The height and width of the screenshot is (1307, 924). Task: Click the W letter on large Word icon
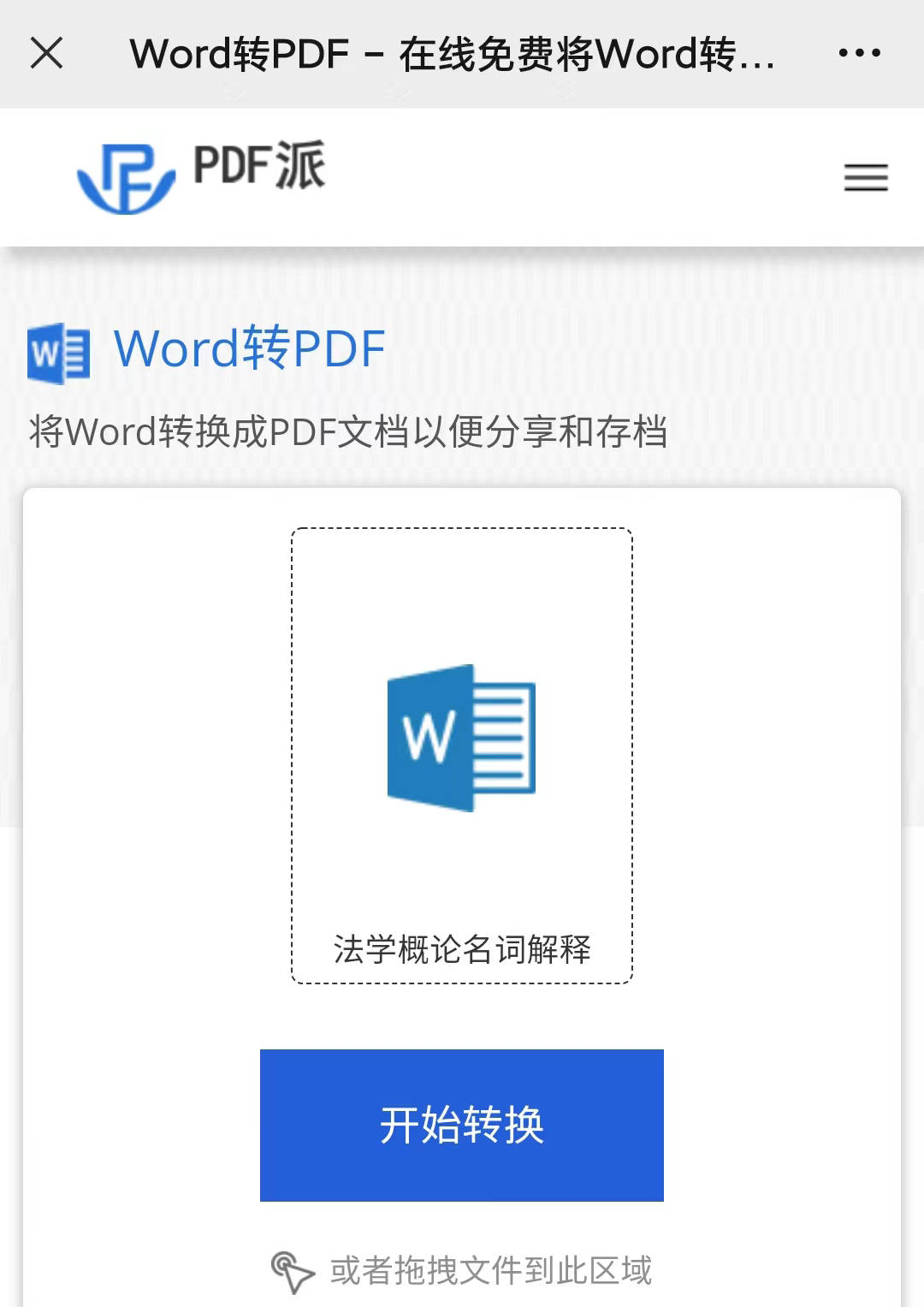click(429, 737)
